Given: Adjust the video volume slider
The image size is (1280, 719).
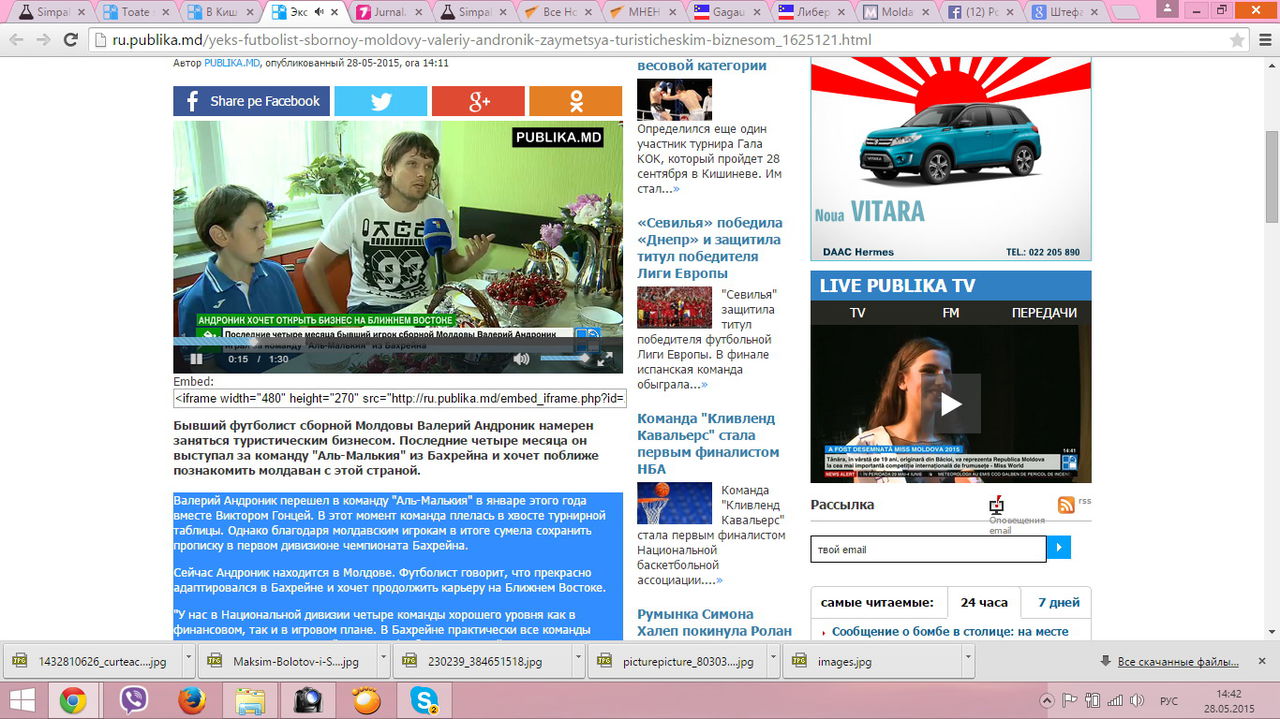Looking at the screenshot, I should click(565, 358).
